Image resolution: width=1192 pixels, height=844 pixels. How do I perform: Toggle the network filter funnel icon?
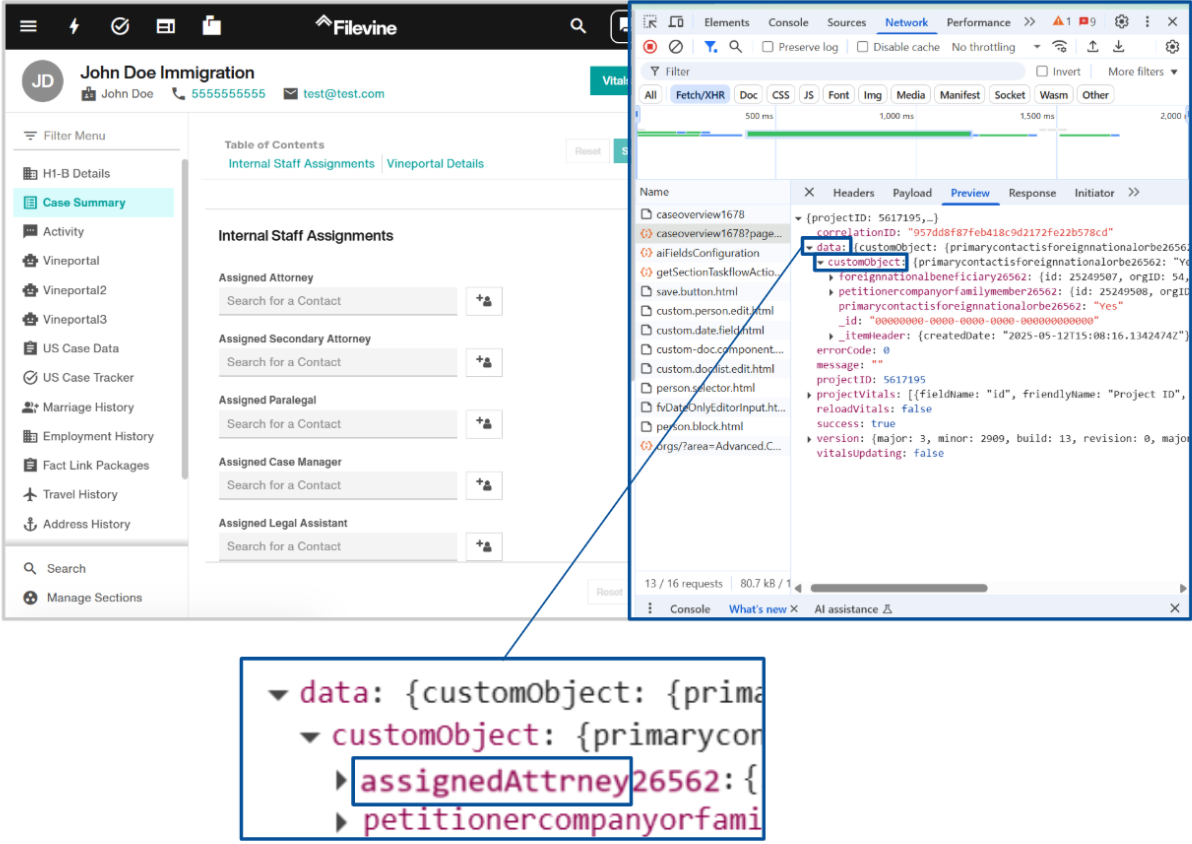pos(710,46)
